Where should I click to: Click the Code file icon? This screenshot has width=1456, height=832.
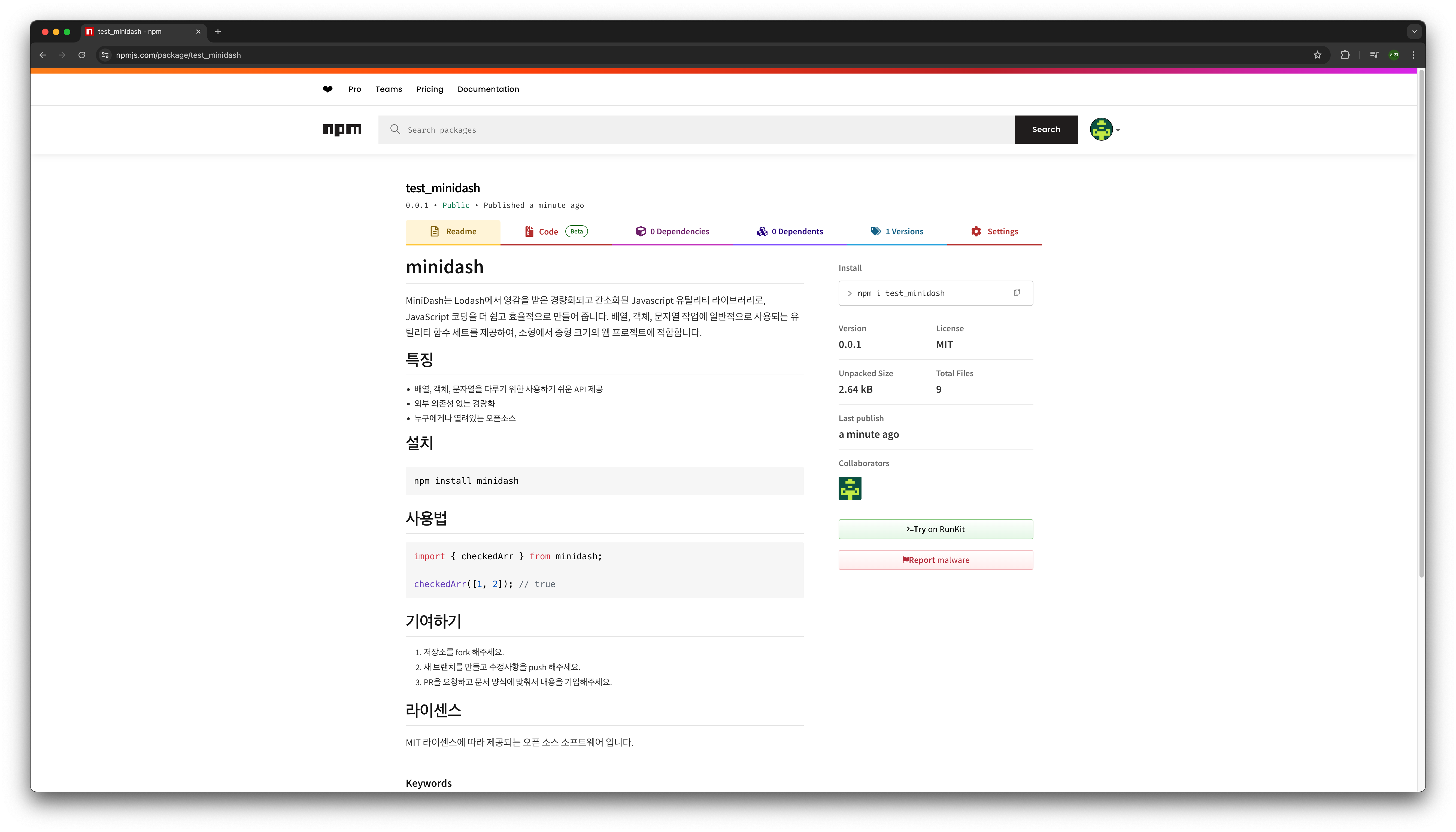(529, 231)
